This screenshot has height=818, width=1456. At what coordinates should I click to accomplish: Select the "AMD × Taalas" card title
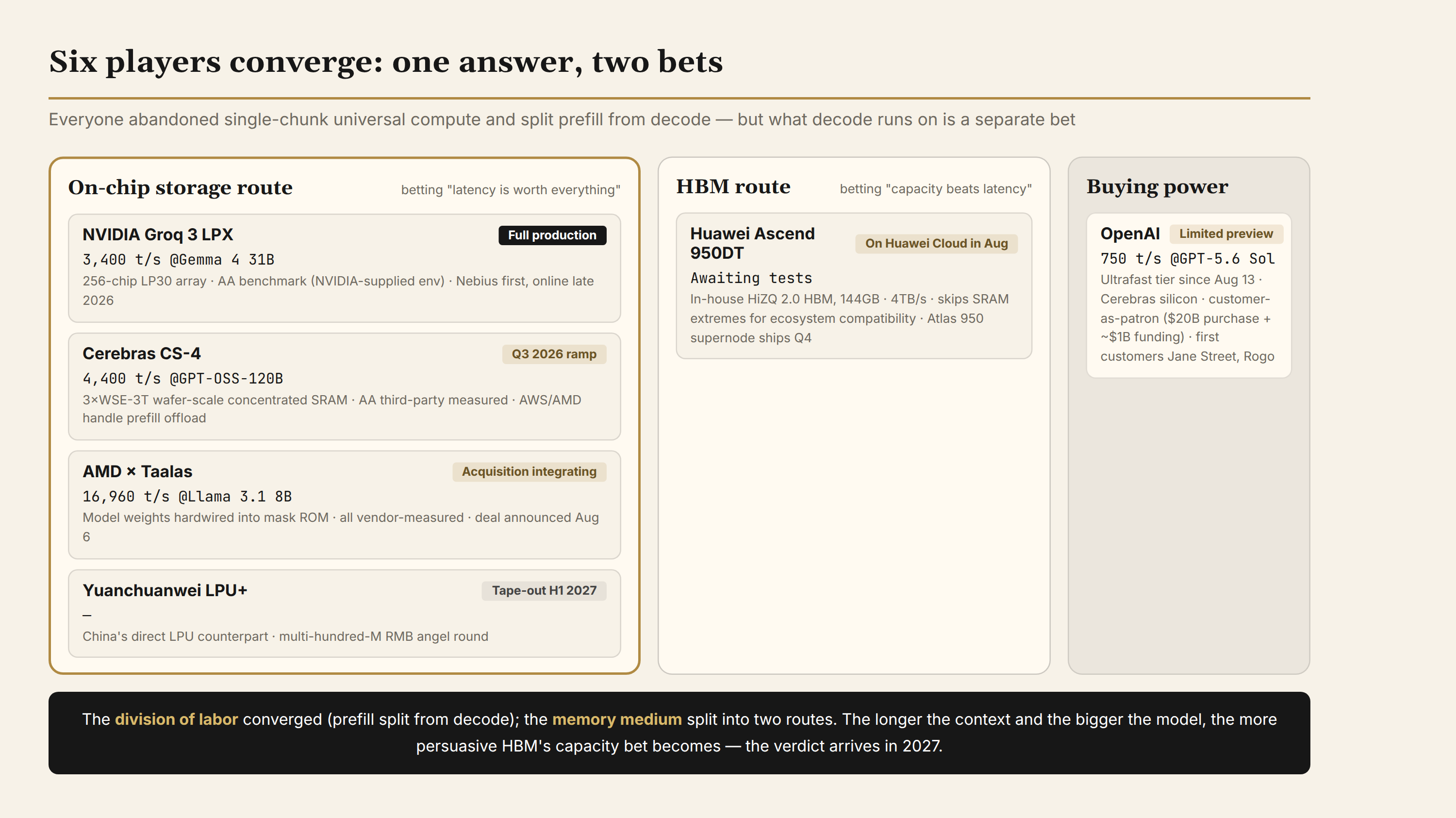click(137, 471)
